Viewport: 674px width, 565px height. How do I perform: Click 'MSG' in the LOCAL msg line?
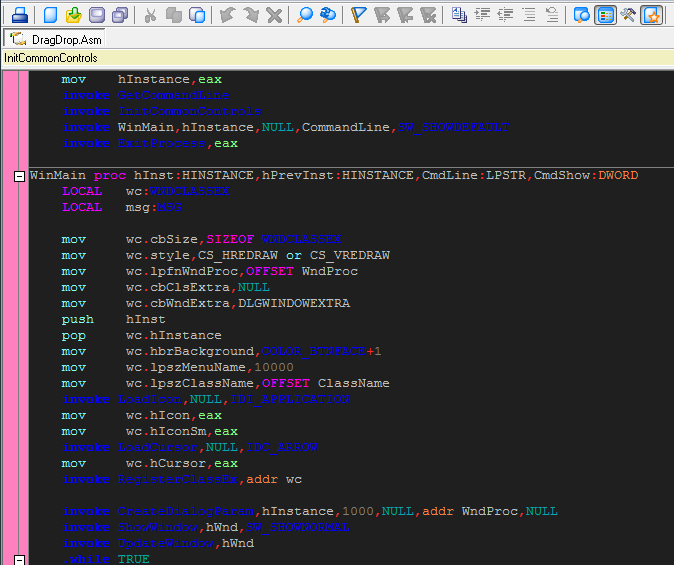169,207
